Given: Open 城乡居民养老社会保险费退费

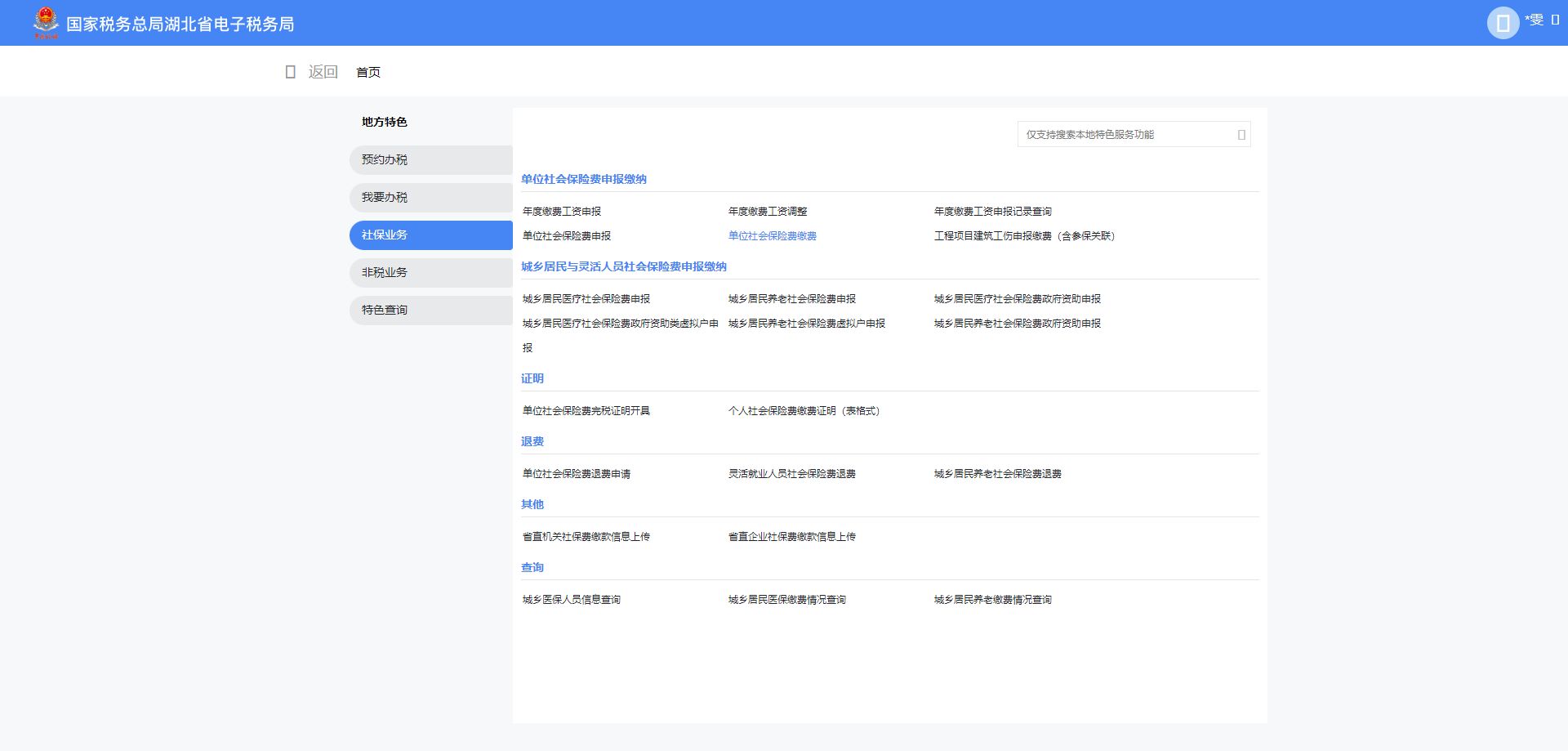Looking at the screenshot, I should [x=998, y=474].
